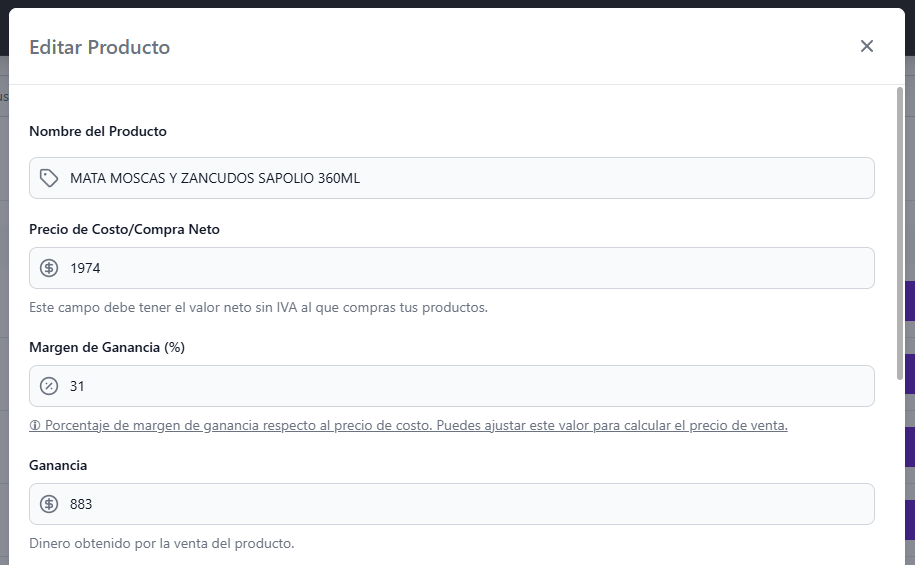This screenshot has width=915, height=565.
Task: Click the Dinero obtenido por la venta hint
Action: pyautogui.click(x=162, y=543)
